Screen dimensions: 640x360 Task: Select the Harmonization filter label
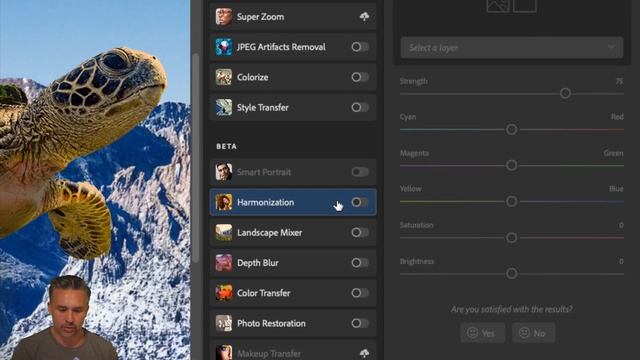pyautogui.click(x=265, y=202)
